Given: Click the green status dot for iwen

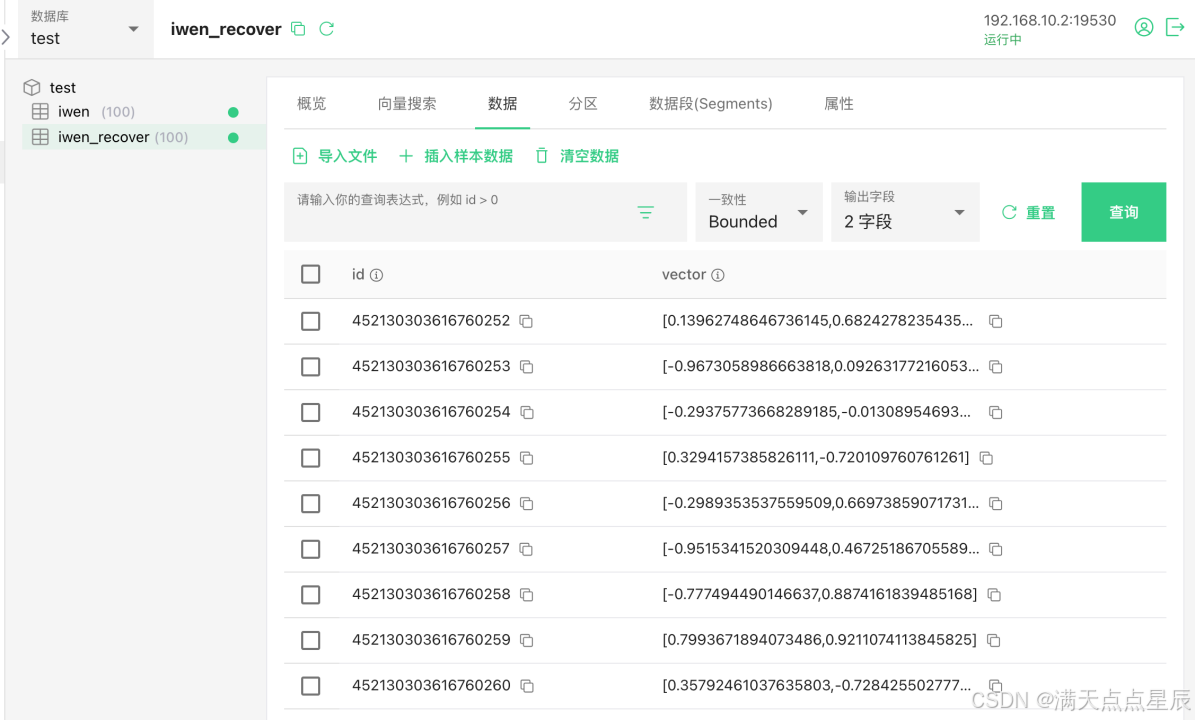Looking at the screenshot, I should pyautogui.click(x=233, y=112).
